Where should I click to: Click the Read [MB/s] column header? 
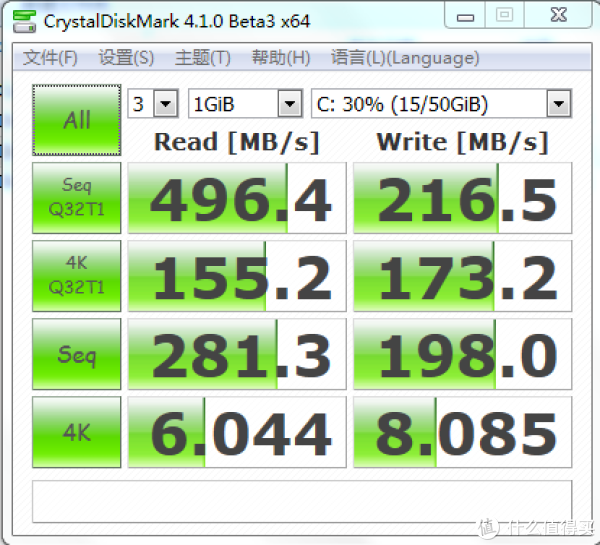coord(237,142)
